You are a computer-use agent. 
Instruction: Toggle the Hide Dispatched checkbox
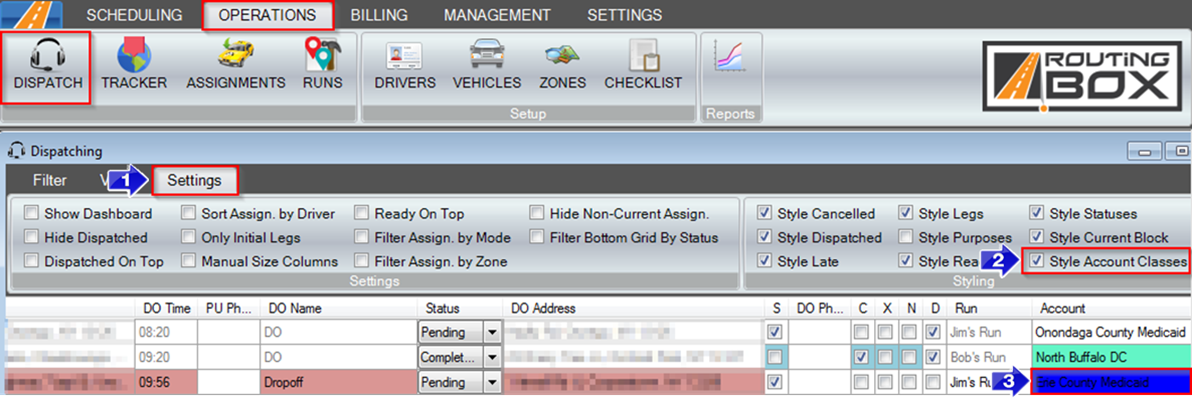pyautogui.click(x=31, y=238)
